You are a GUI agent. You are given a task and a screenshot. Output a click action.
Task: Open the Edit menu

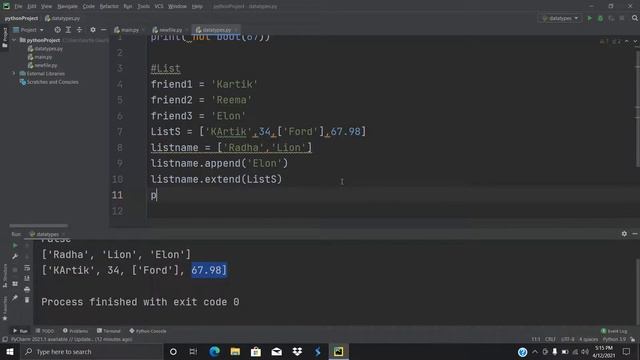[x=32, y=7]
